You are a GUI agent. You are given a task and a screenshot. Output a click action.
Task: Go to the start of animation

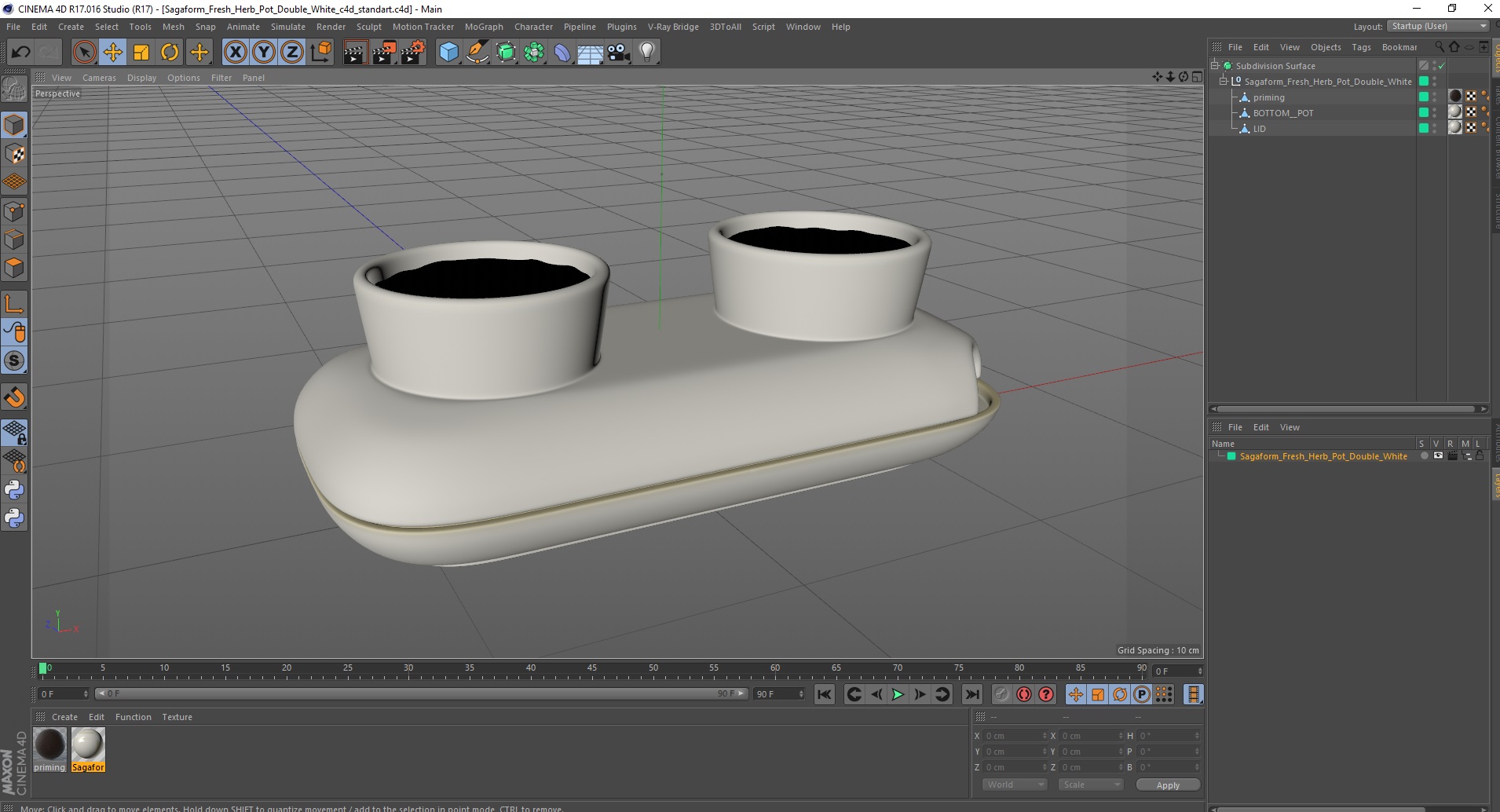point(824,694)
